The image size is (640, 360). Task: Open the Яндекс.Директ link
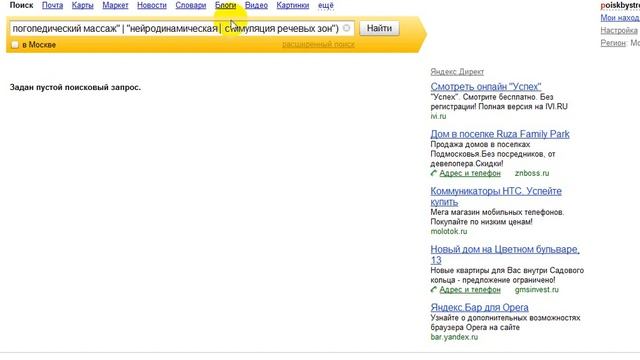point(457,72)
